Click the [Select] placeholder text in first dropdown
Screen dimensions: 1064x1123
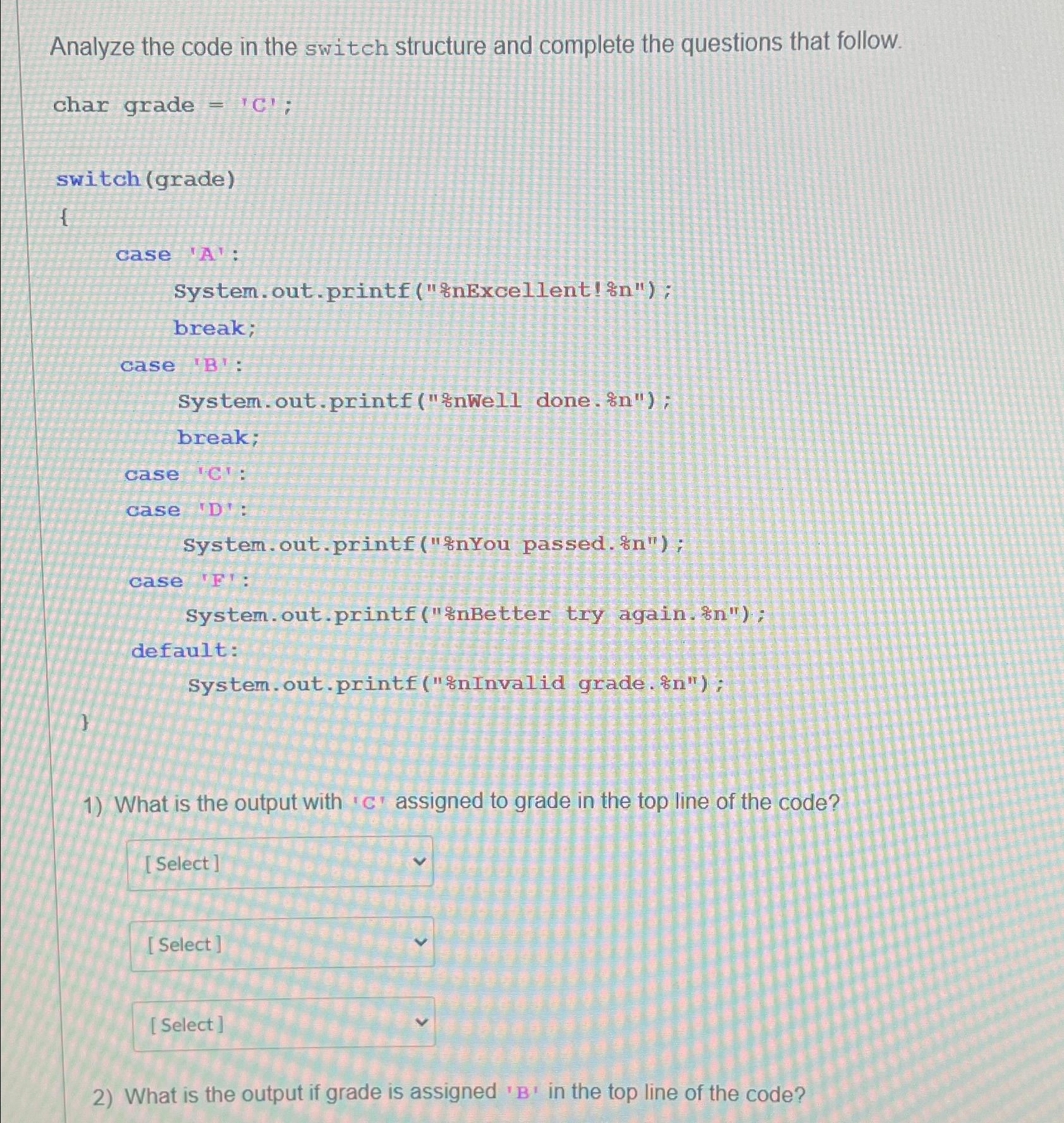pos(182,863)
